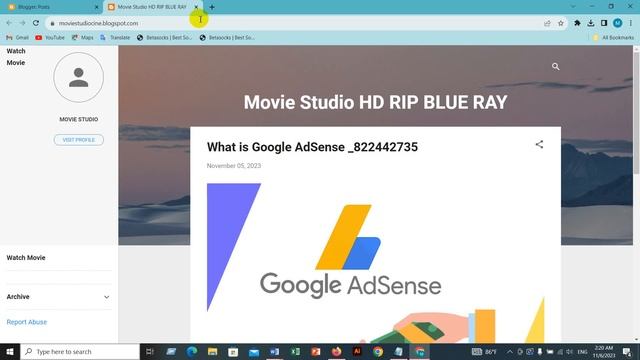Viewport: 640px width, 360px height.
Task: Open the Windows Start menu
Action: pos(10,351)
